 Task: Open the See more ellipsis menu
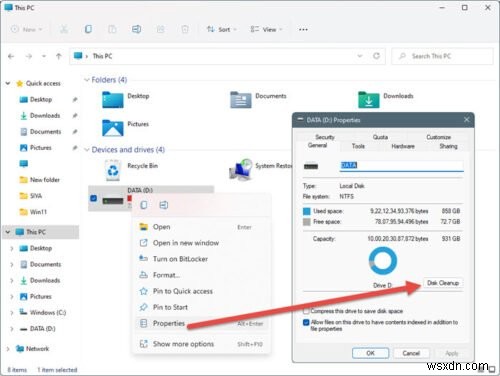[303, 30]
